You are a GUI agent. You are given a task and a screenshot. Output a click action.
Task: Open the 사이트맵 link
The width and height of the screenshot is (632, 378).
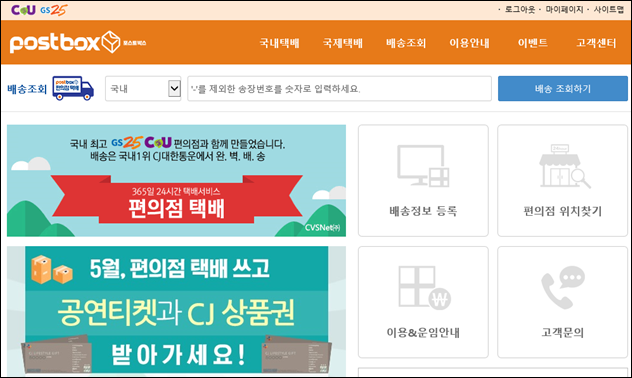(609, 10)
